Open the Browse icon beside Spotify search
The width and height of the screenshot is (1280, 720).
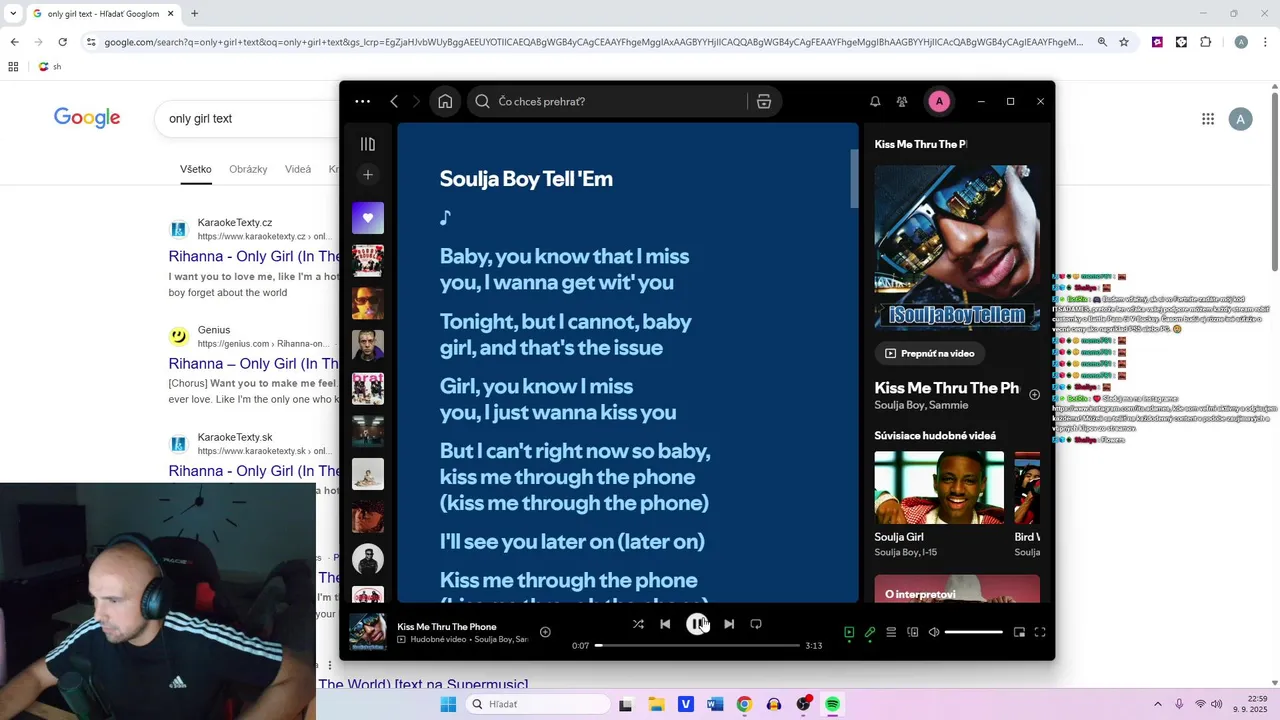pyautogui.click(x=764, y=101)
